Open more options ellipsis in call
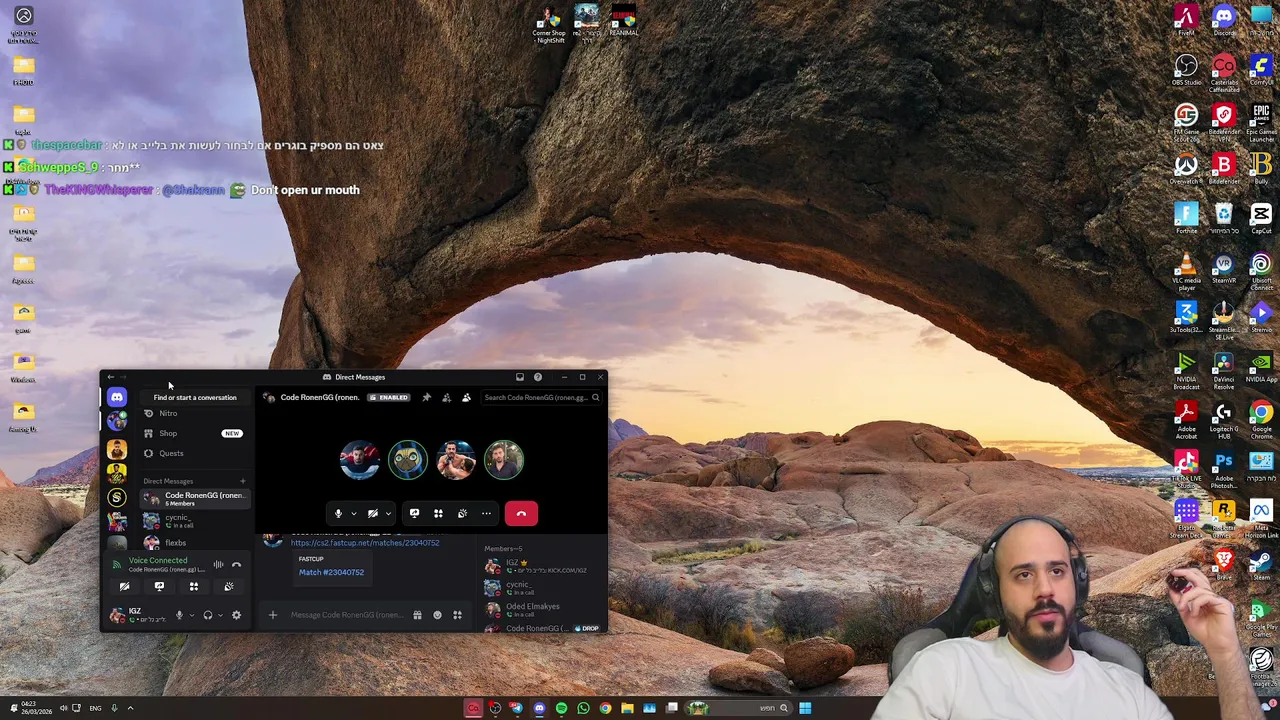 486,513
